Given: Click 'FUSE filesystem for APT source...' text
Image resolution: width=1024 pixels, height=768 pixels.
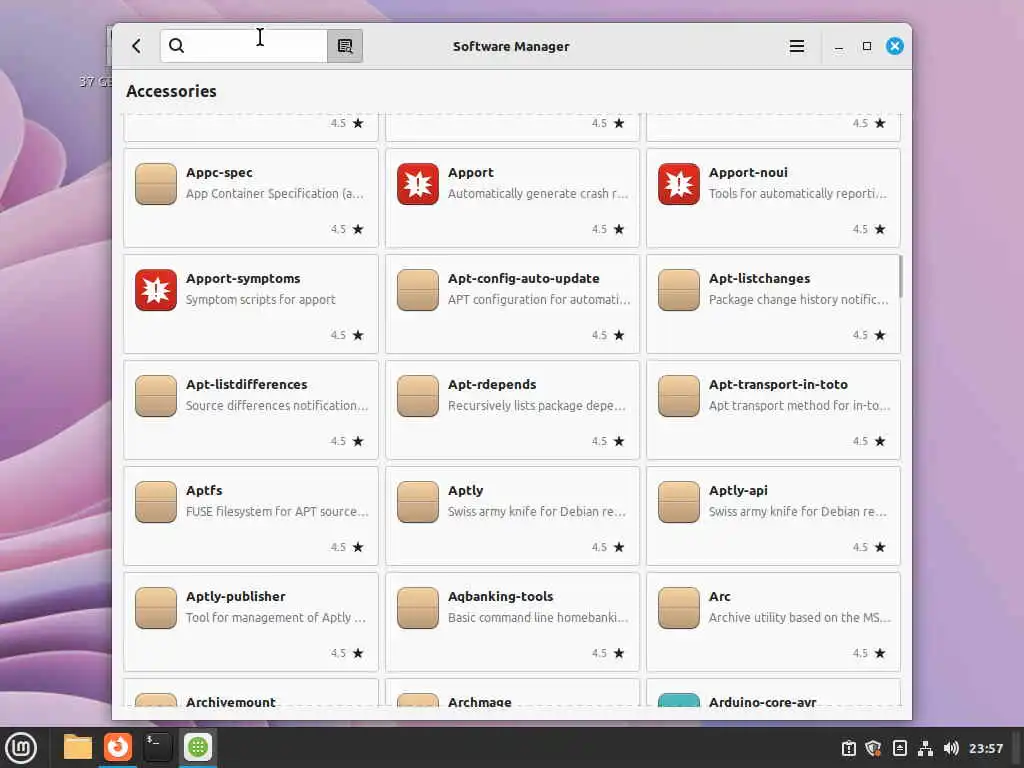Looking at the screenshot, I should click(278, 511).
